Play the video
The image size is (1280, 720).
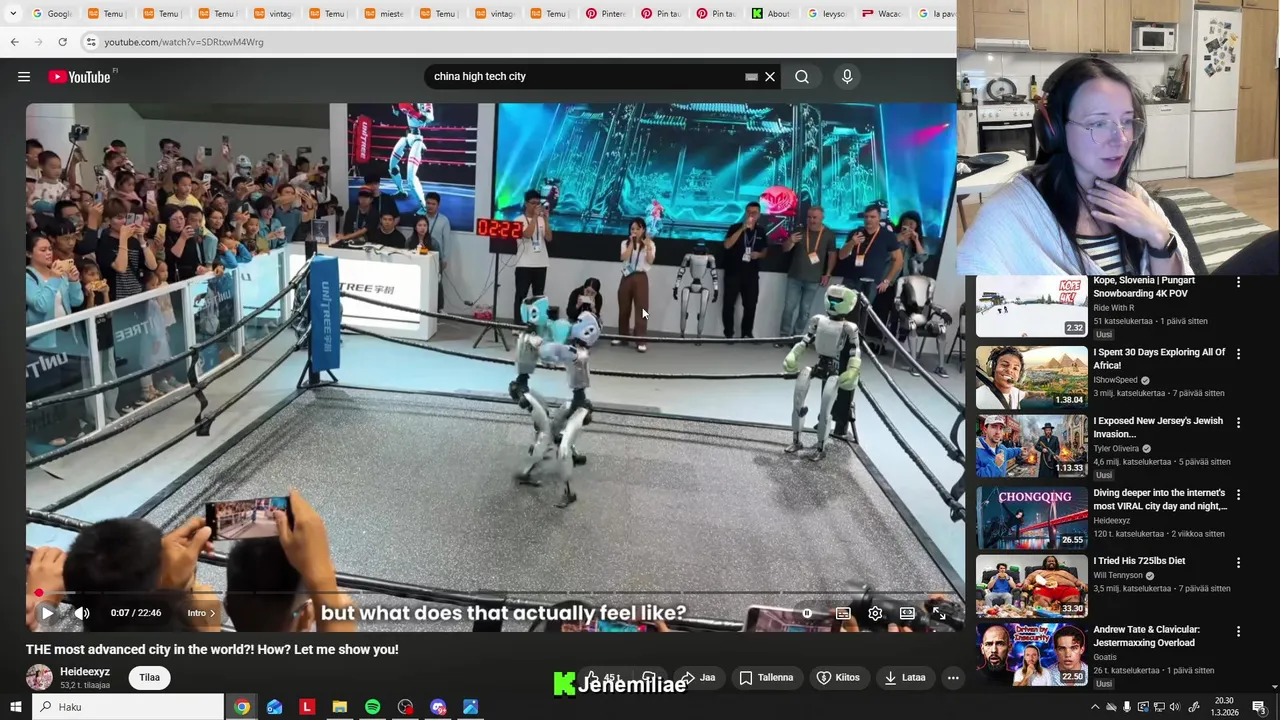(46, 613)
